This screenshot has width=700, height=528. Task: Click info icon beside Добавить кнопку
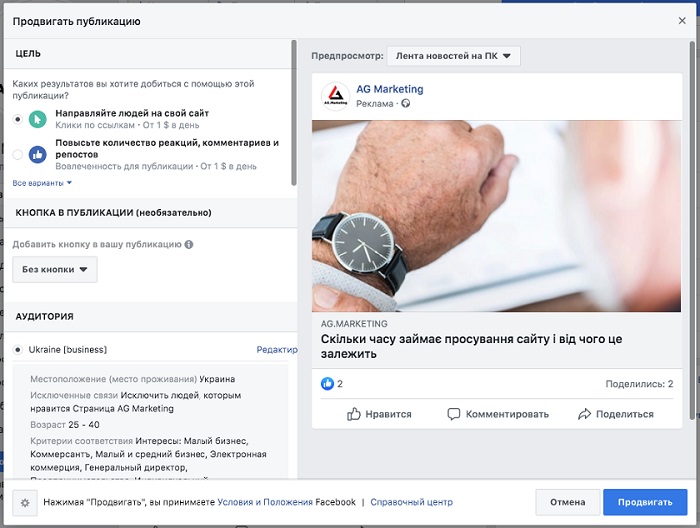coord(189,244)
